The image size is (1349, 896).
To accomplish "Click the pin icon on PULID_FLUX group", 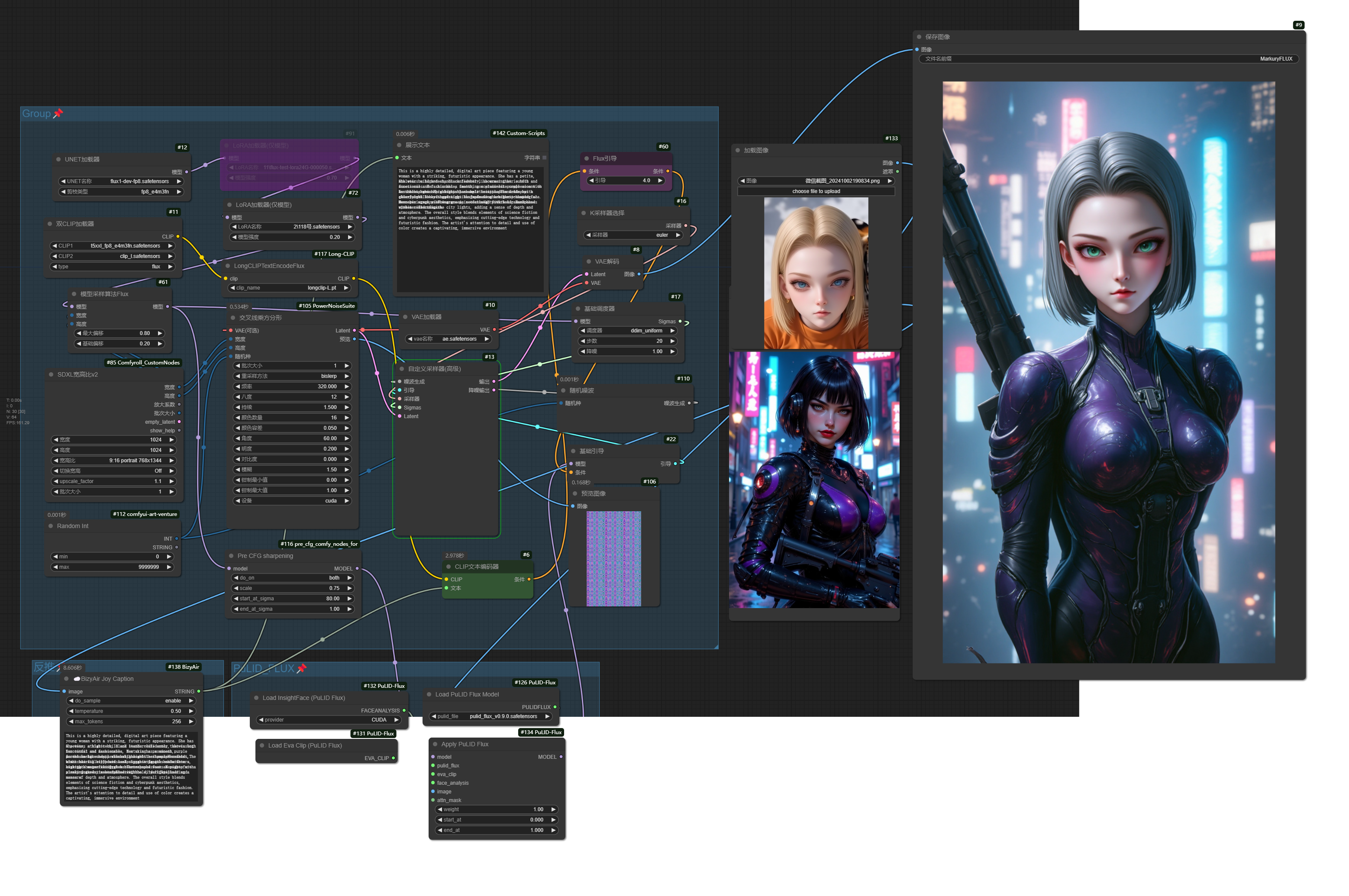I will click(x=302, y=668).
